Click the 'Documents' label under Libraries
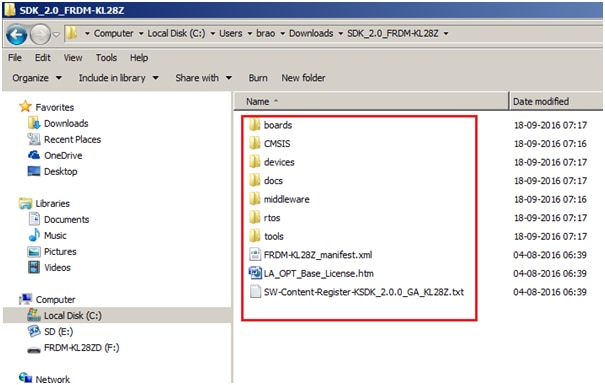605x385 pixels. coord(66,220)
